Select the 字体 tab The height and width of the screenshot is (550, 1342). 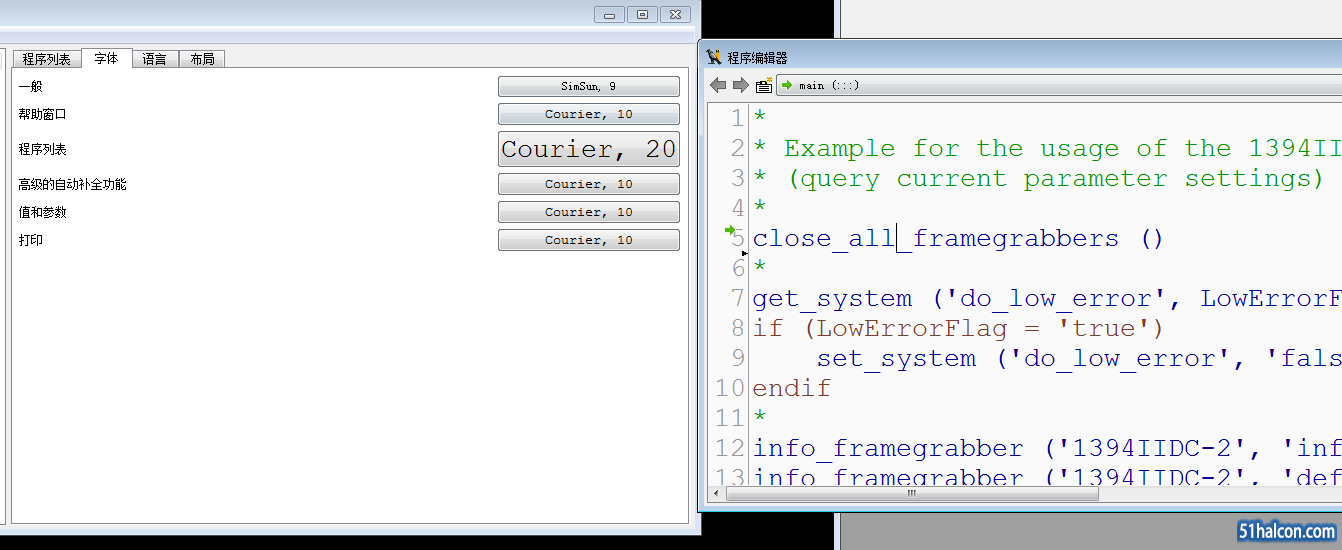106,58
